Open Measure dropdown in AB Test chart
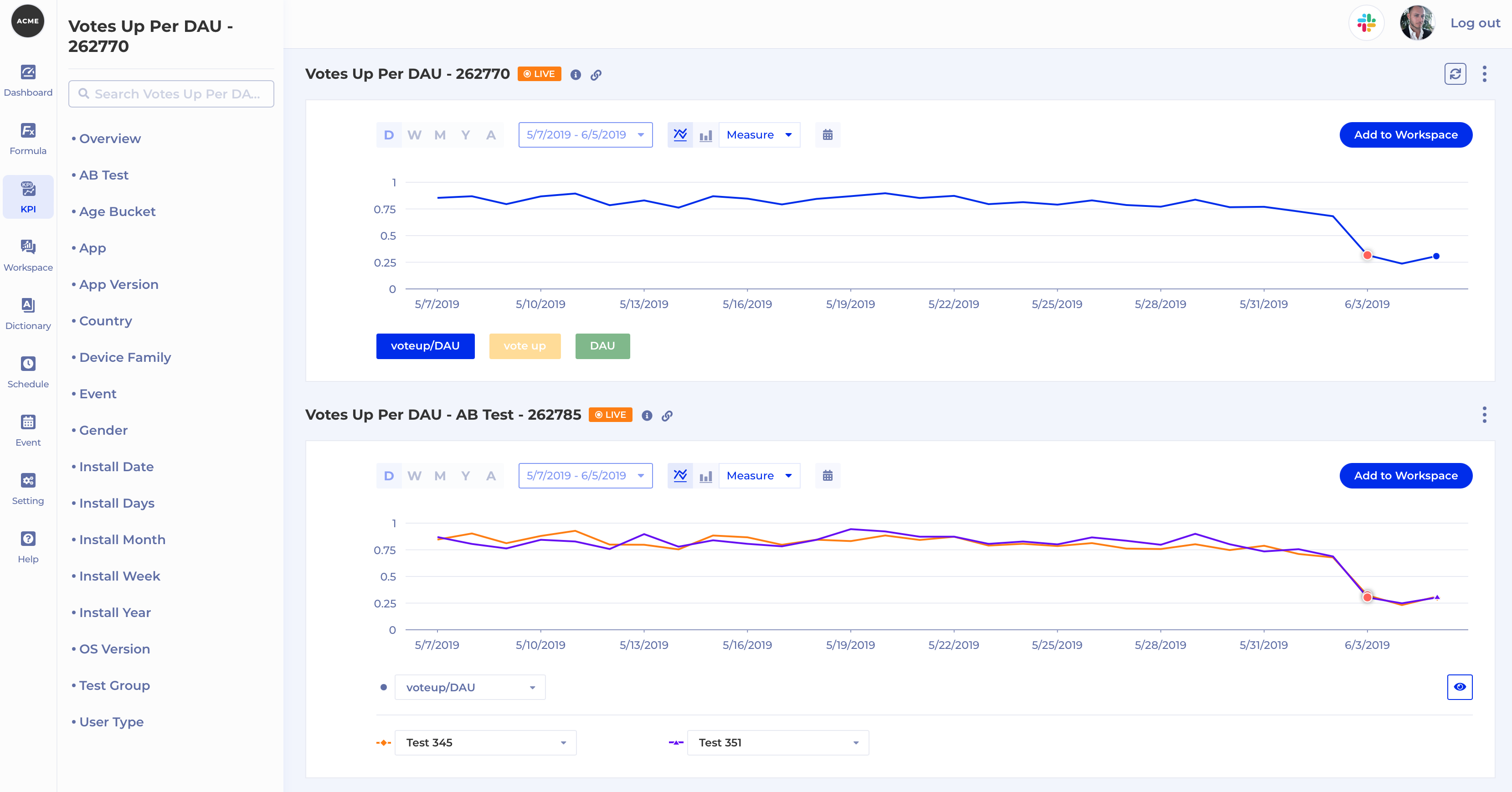This screenshot has height=792, width=1512. coord(759,476)
